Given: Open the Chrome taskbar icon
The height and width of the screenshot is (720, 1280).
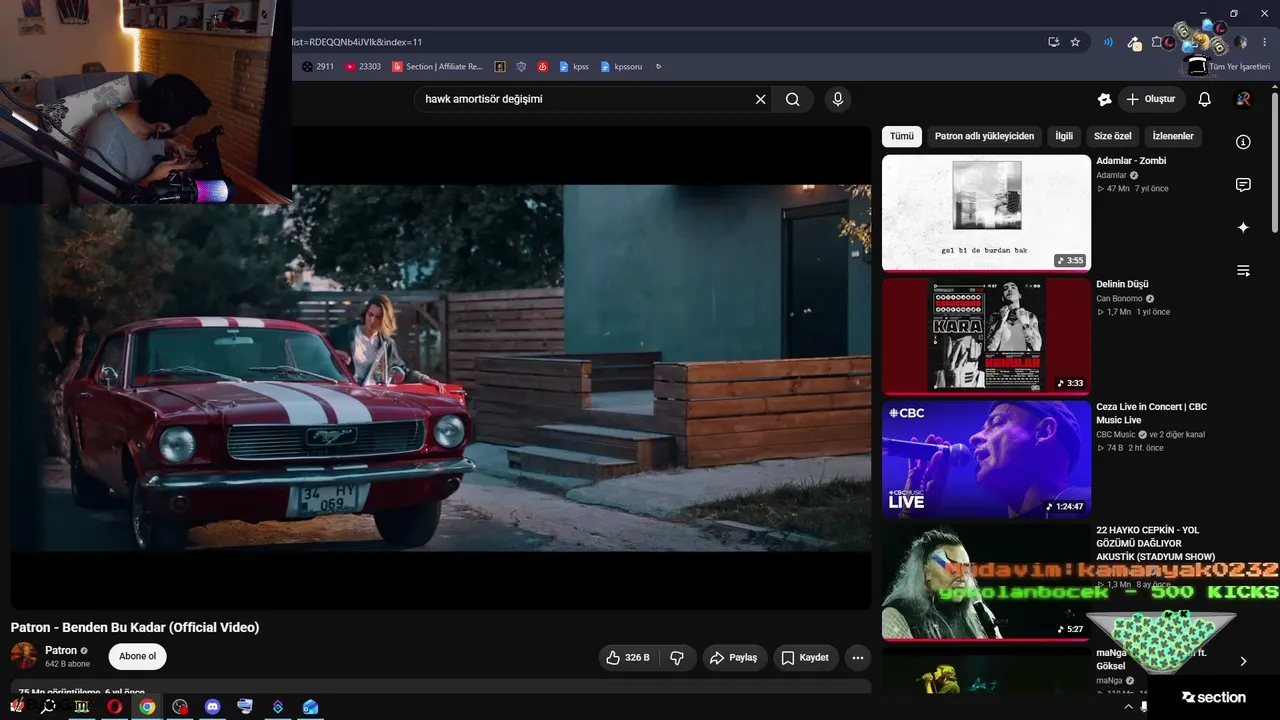Looking at the screenshot, I should tap(147, 707).
